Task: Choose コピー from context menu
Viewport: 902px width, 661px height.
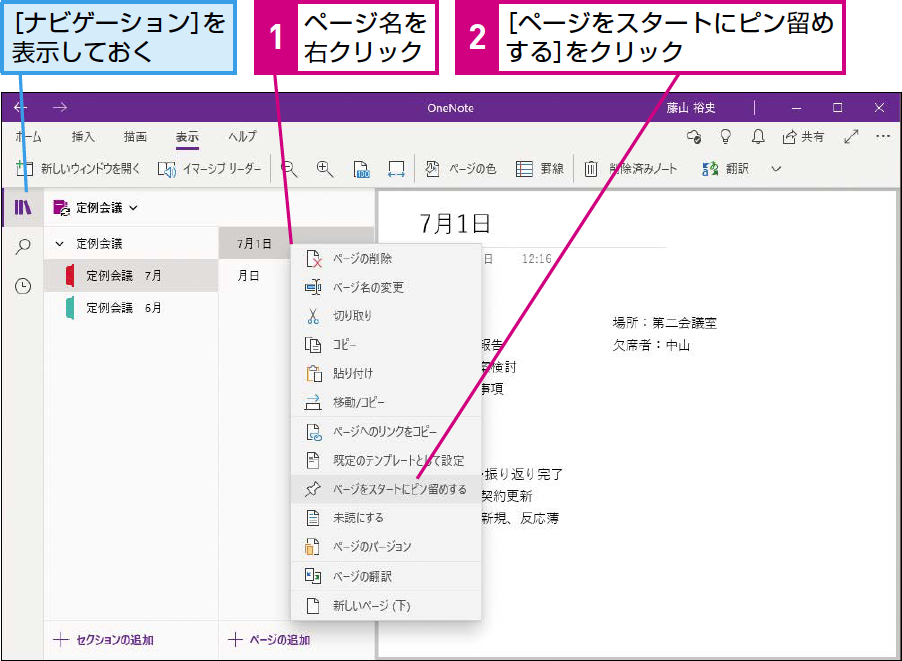Action: [x=386, y=345]
